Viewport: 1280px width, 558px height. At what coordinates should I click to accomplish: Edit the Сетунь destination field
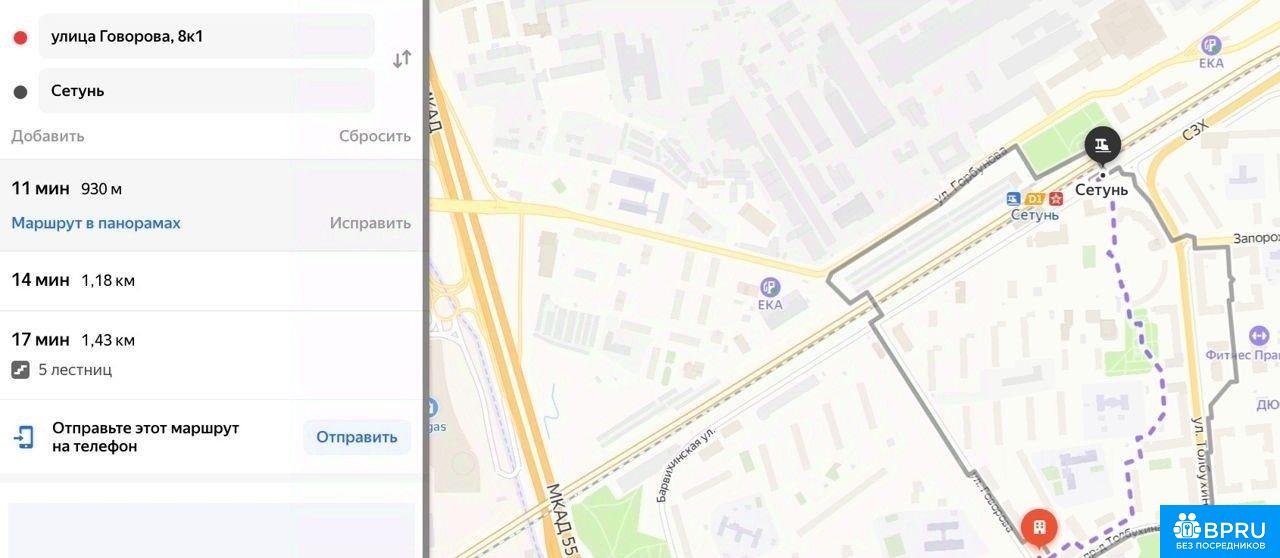click(x=206, y=91)
